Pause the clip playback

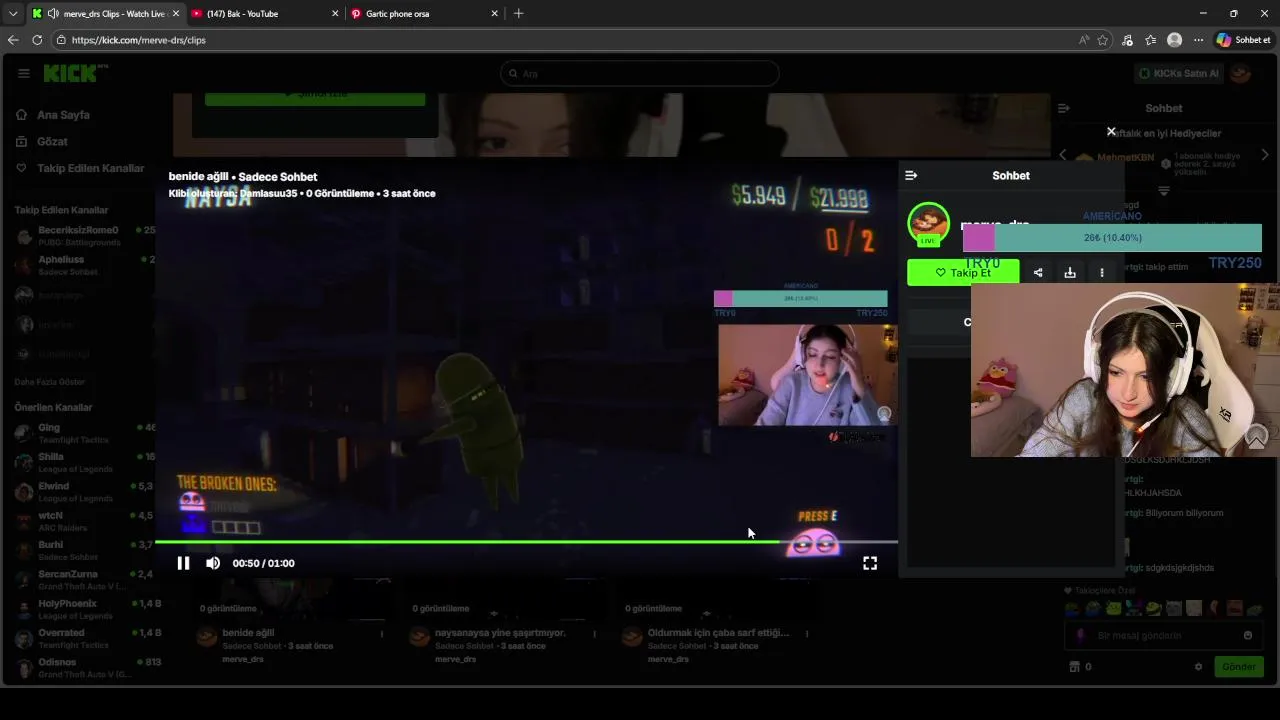(183, 563)
